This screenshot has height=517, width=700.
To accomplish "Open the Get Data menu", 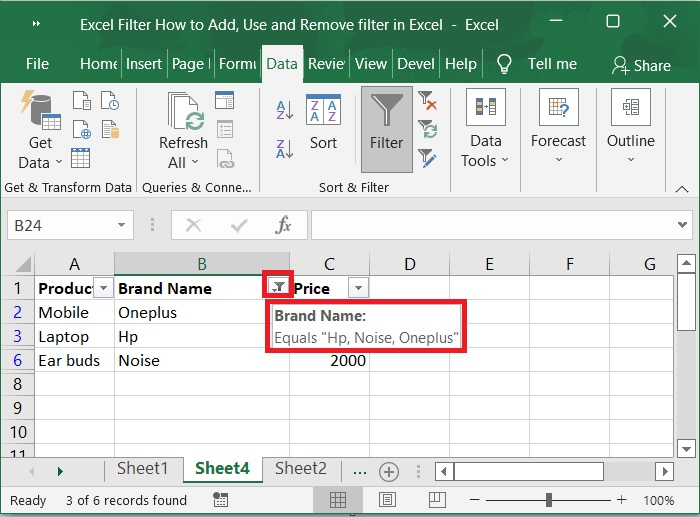I will [40, 130].
